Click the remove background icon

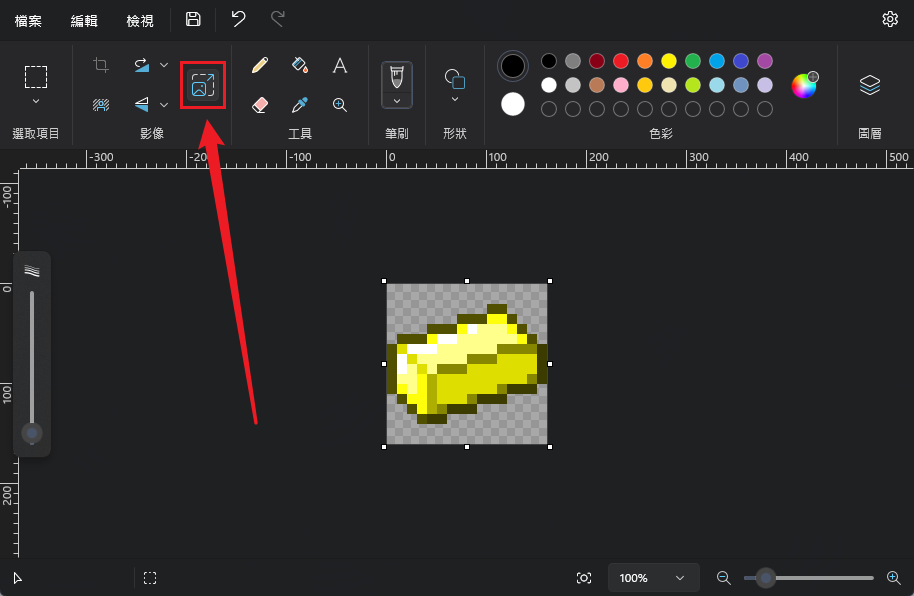101,105
